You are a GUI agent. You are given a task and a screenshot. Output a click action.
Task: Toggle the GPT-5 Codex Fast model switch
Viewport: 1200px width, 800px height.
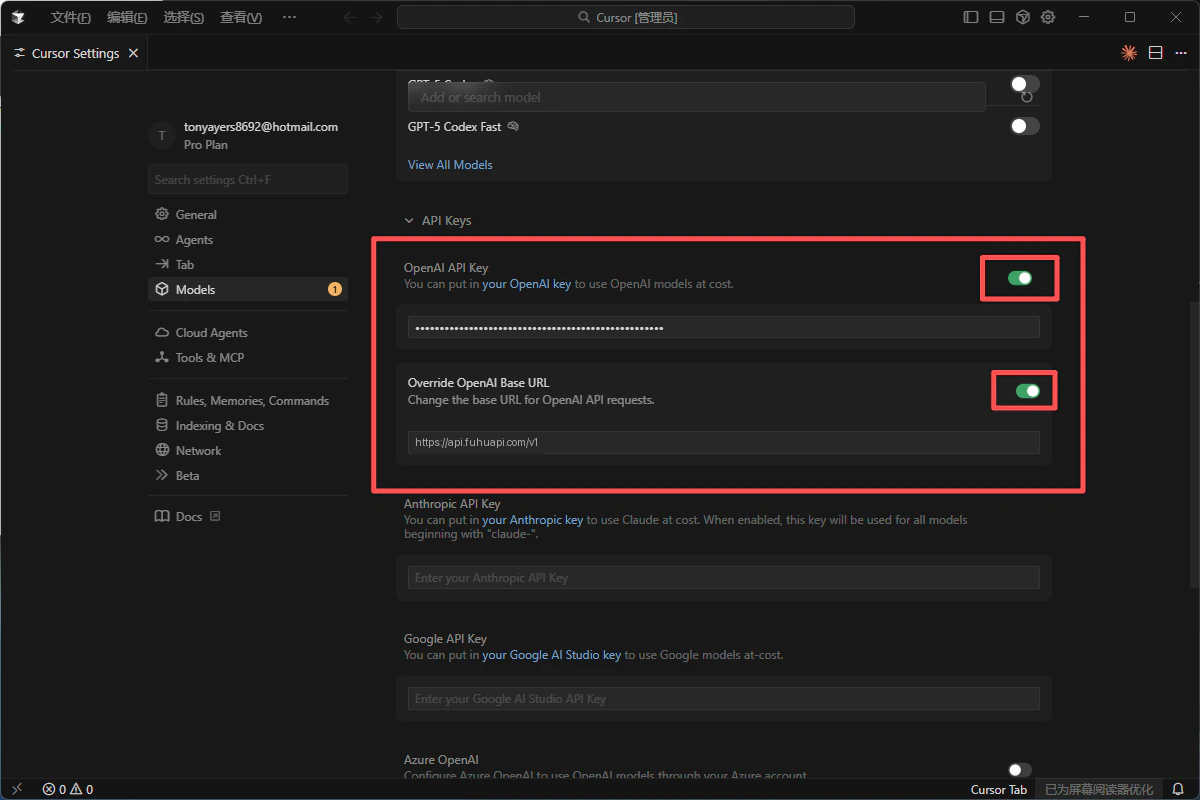coord(1024,126)
